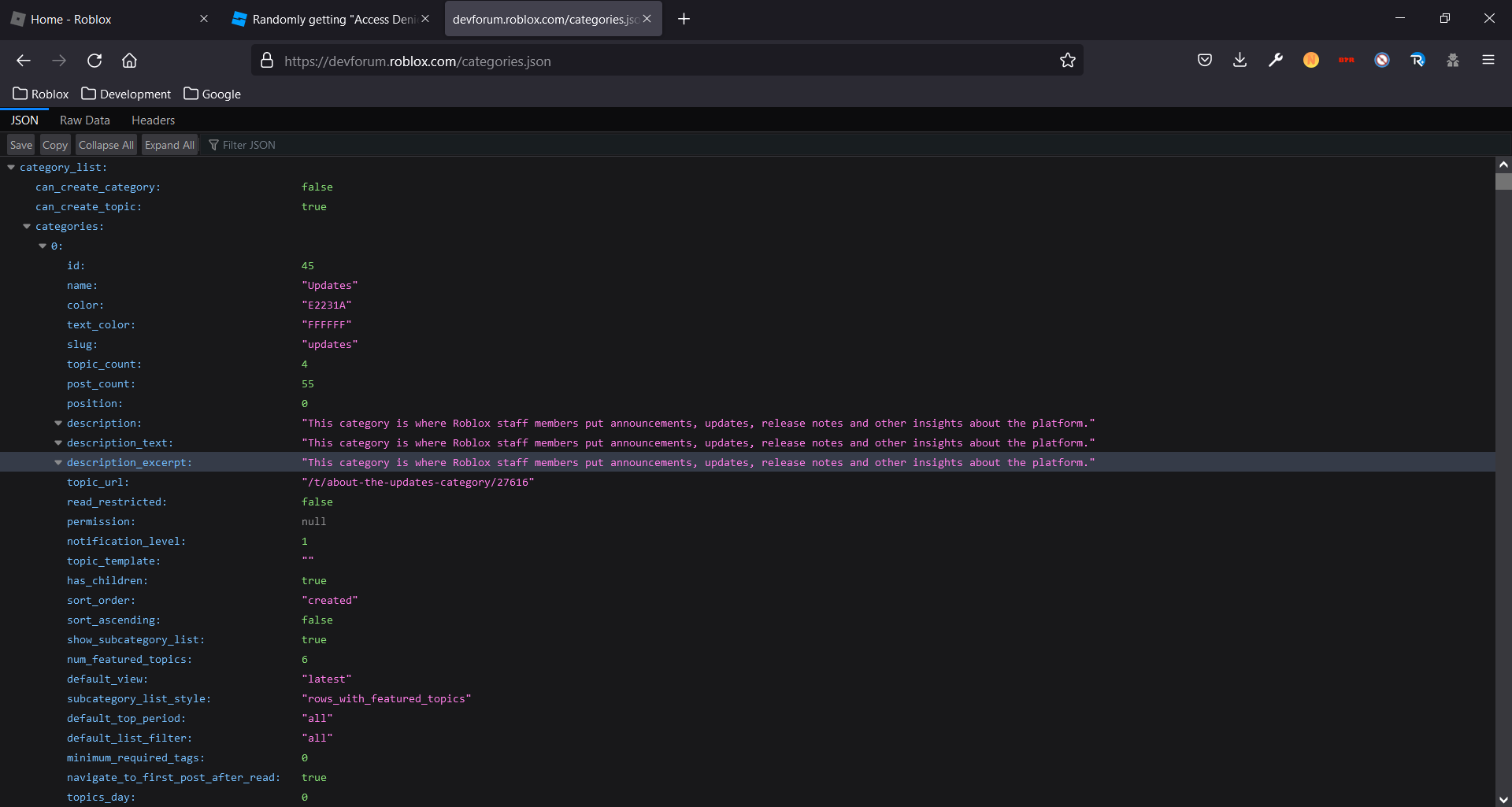Viewport: 1512px width, 807px height.
Task: Collapse the category_list node
Action: coord(11,168)
